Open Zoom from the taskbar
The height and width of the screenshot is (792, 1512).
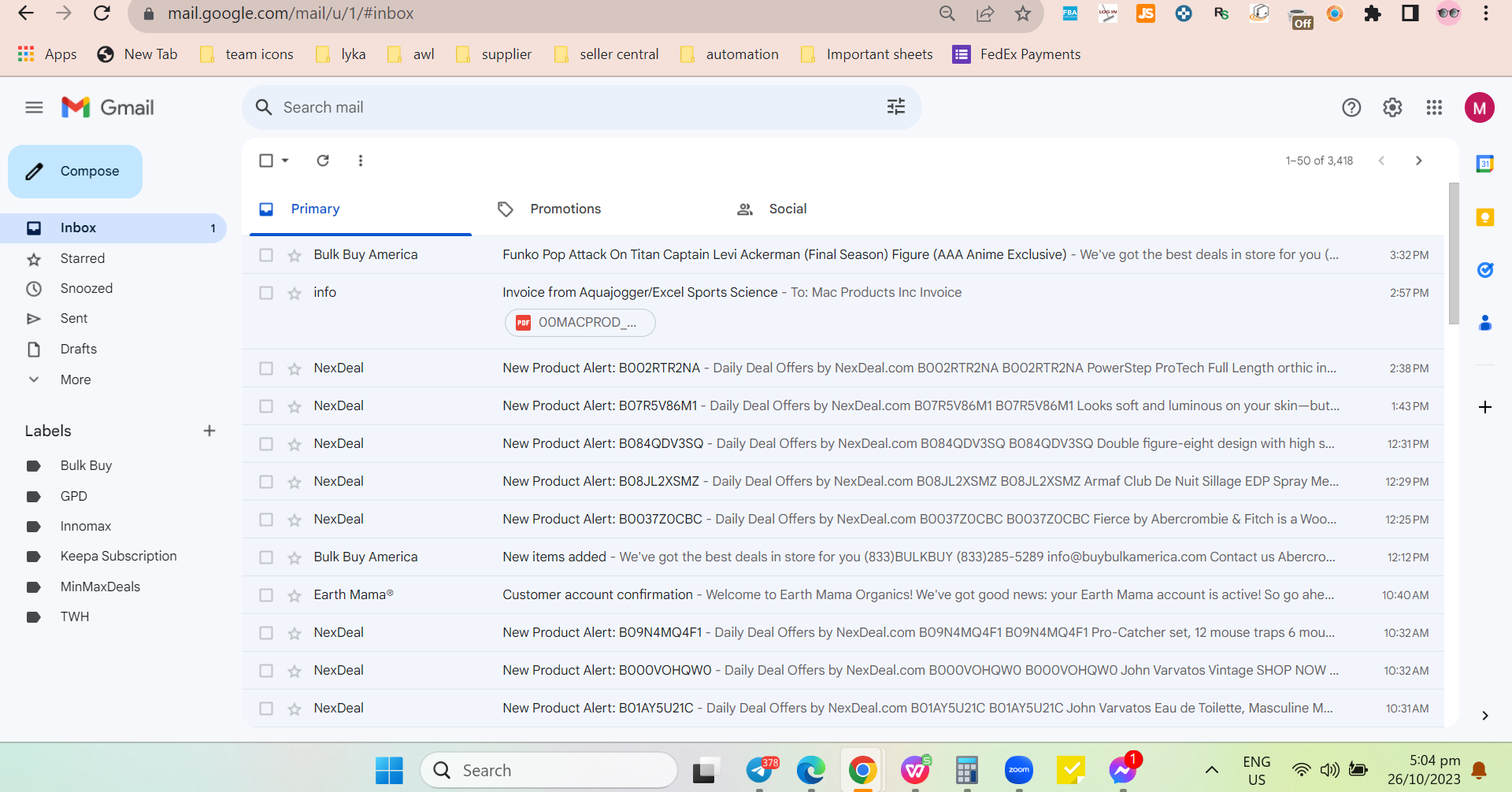click(x=1019, y=770)
